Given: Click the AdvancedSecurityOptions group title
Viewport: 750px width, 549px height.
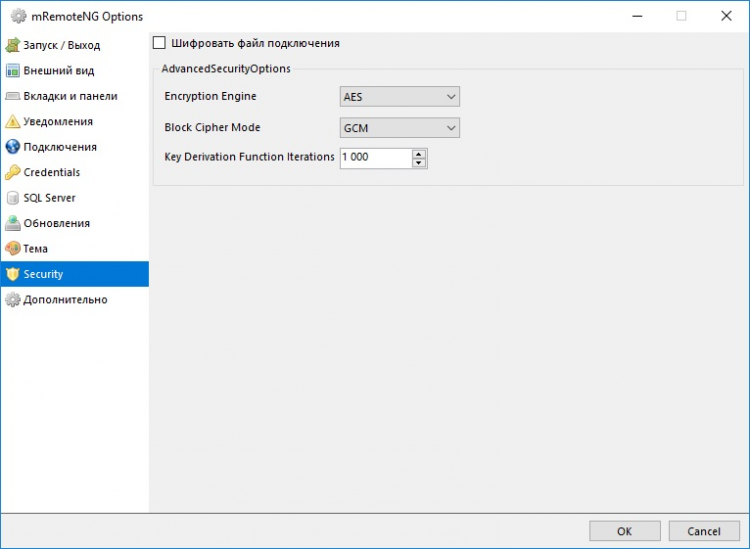Looking at the screenshot, I should (x=226, y=68).
